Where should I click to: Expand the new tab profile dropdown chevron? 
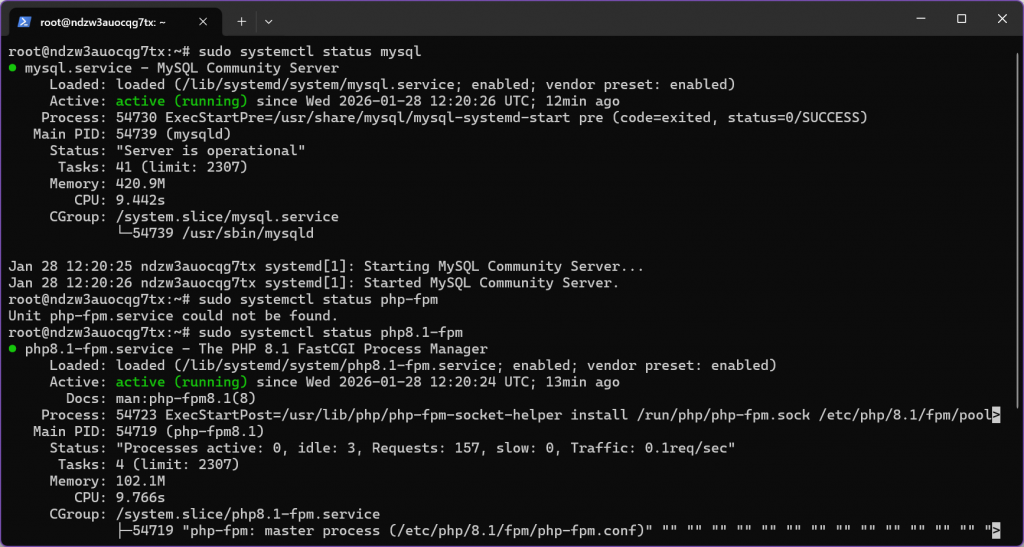coord(268,20)
